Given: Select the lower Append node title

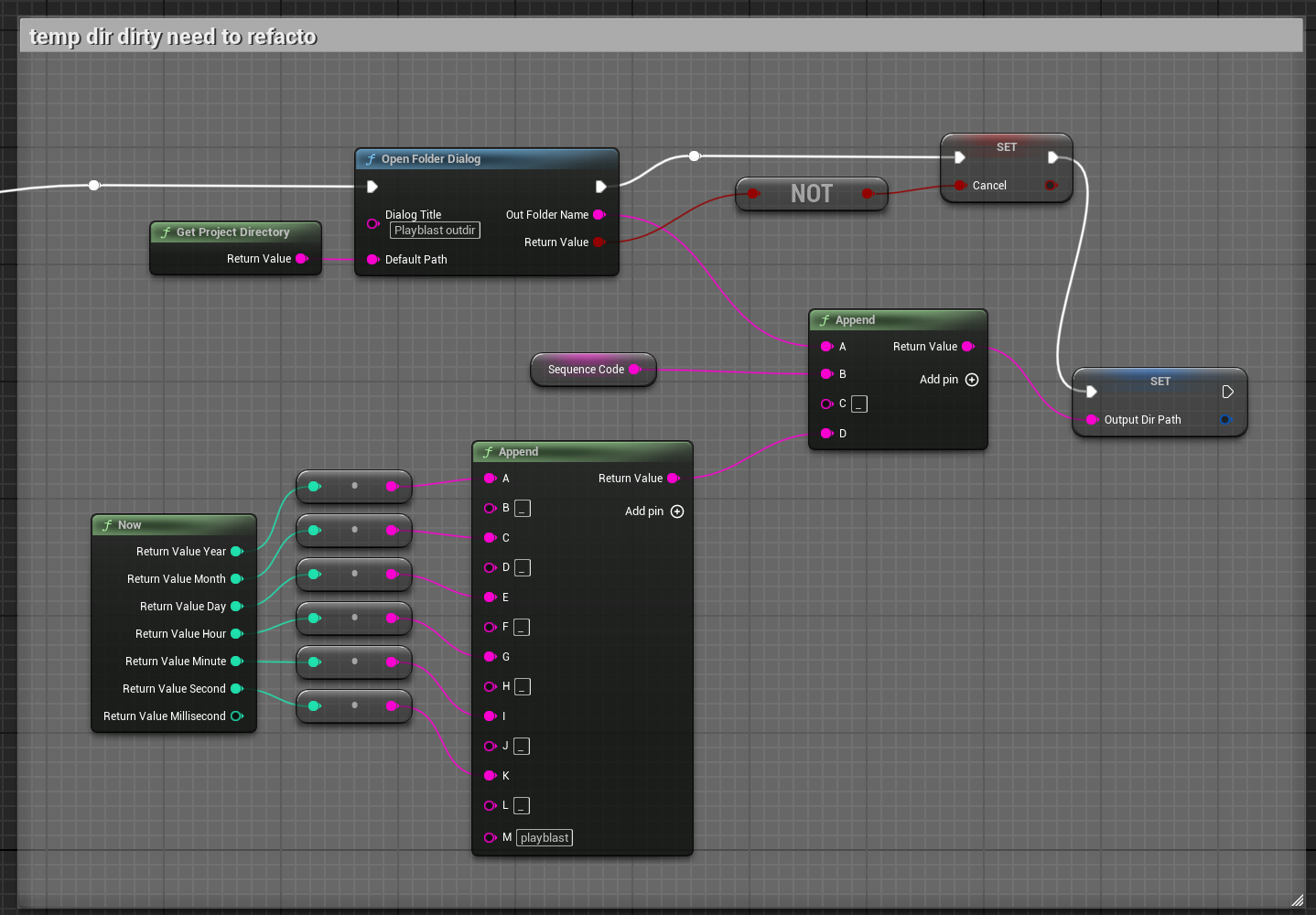Looking at the screenshot, I should pos(518,452).
